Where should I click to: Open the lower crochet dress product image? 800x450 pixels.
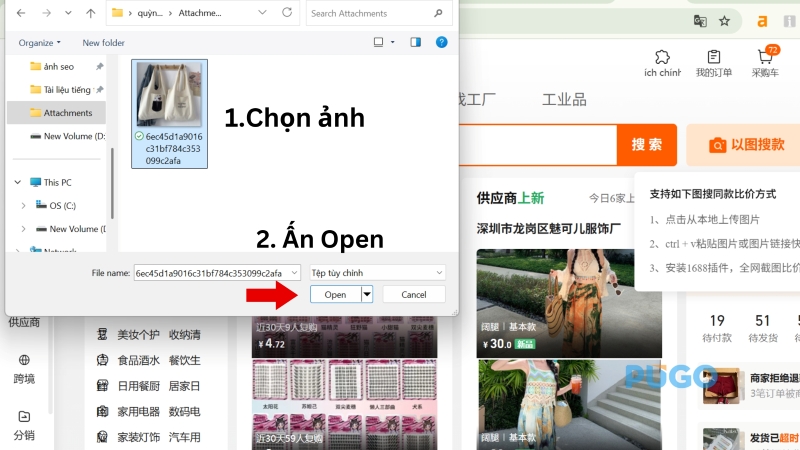[569, 405]
